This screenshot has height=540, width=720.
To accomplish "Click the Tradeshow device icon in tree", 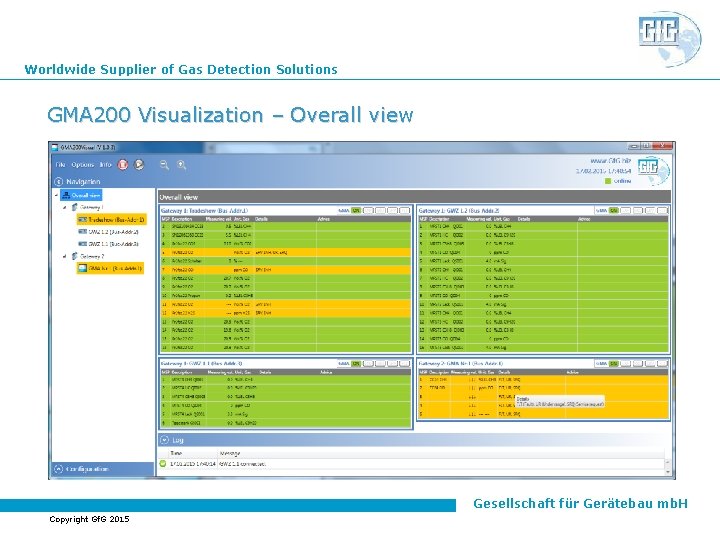I will click(x=83, y=219).
